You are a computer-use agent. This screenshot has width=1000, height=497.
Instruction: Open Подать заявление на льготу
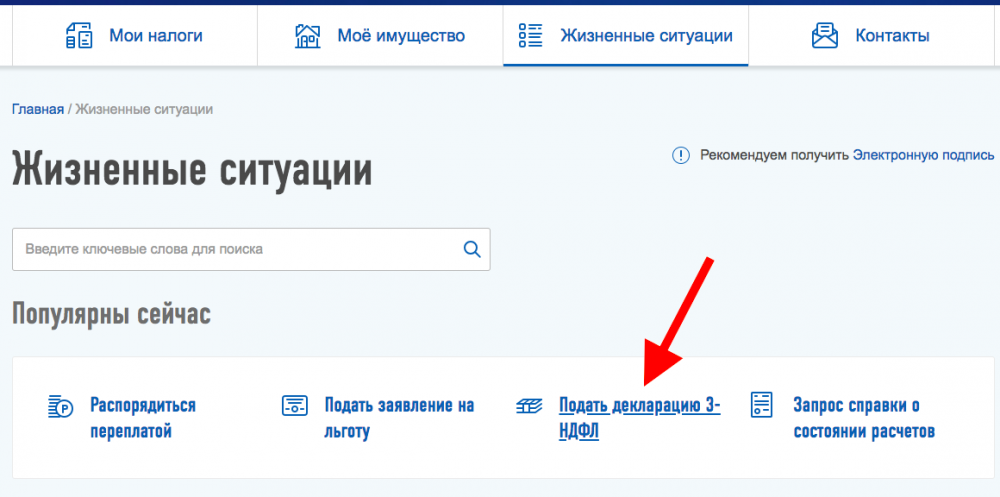pos(399,419)
